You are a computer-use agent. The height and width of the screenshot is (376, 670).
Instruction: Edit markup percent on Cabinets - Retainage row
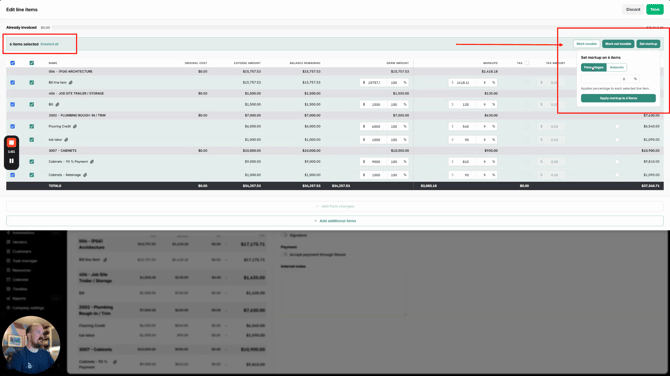click(x=487, y=175)
